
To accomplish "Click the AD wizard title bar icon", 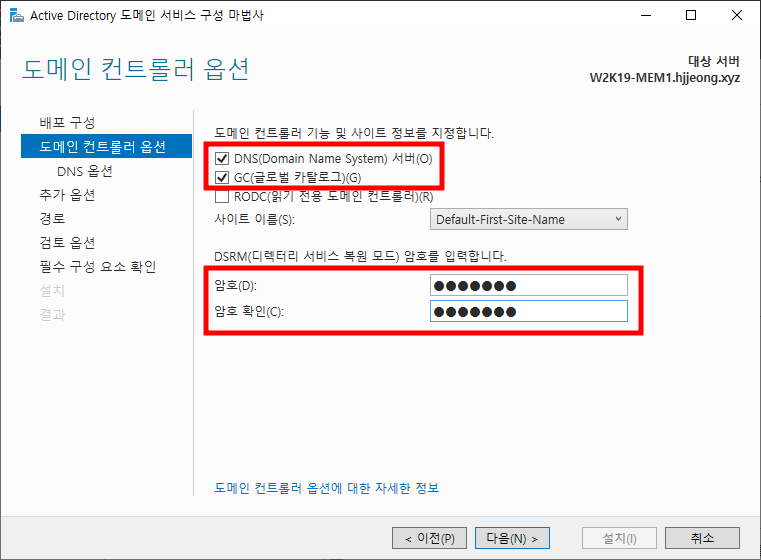I will pos(17,16).
